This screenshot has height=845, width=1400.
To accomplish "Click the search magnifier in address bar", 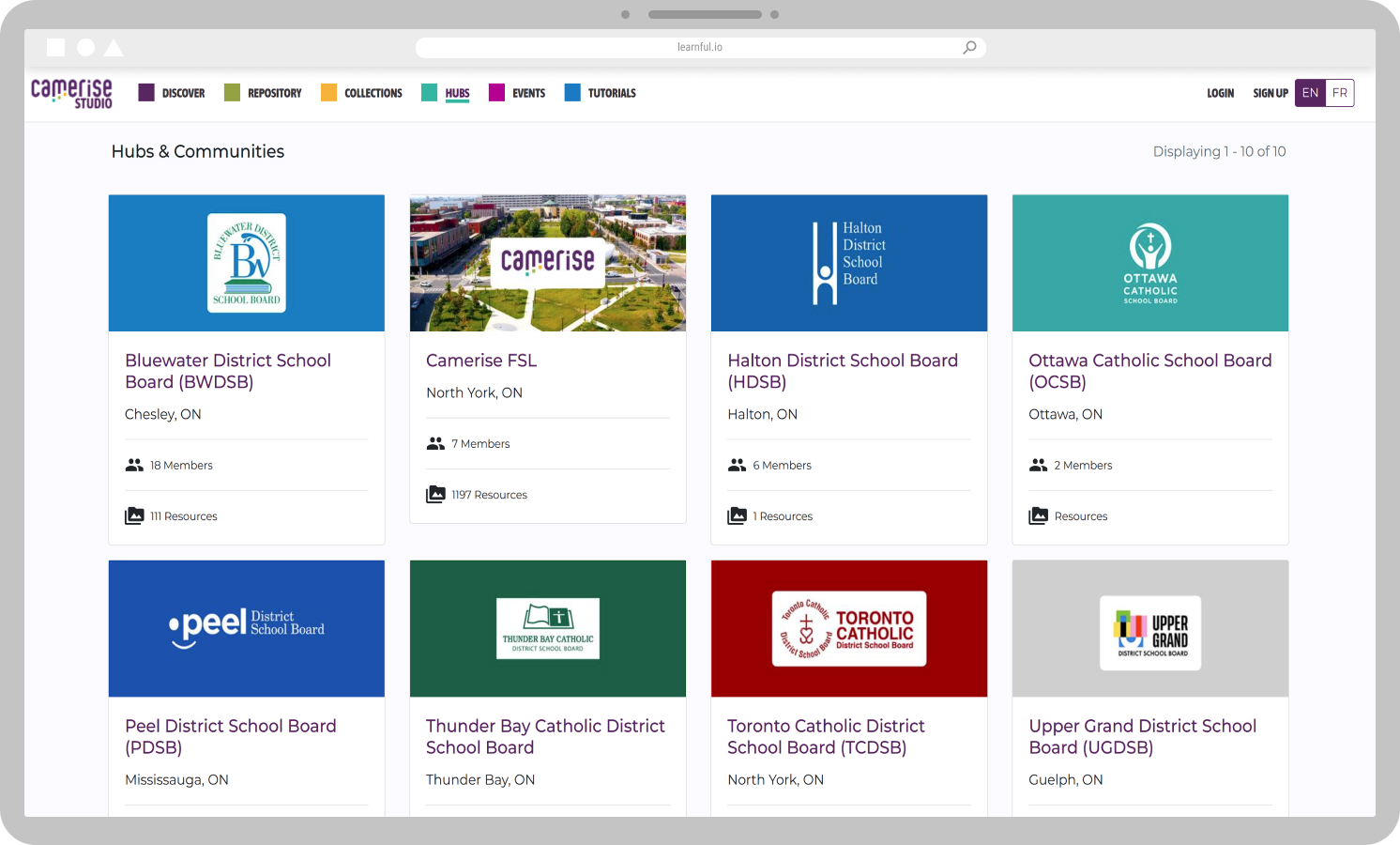I will coord(969,47).
